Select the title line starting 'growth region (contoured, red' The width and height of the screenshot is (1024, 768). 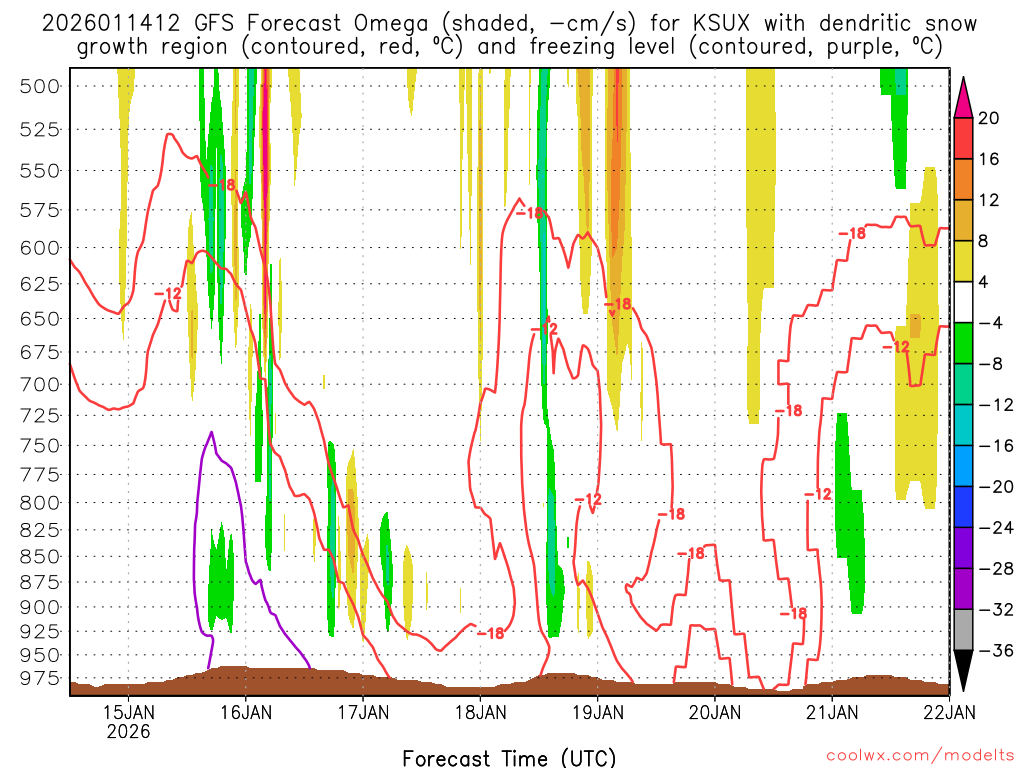pyautogui.click(x=509, y=47)
